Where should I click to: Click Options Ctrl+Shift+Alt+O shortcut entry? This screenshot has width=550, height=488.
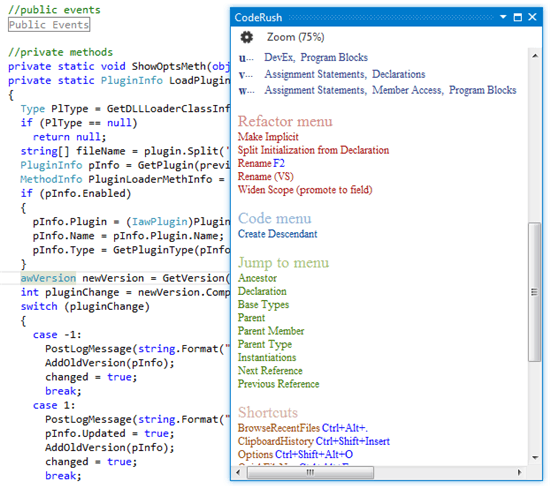(x=296, y=455)
